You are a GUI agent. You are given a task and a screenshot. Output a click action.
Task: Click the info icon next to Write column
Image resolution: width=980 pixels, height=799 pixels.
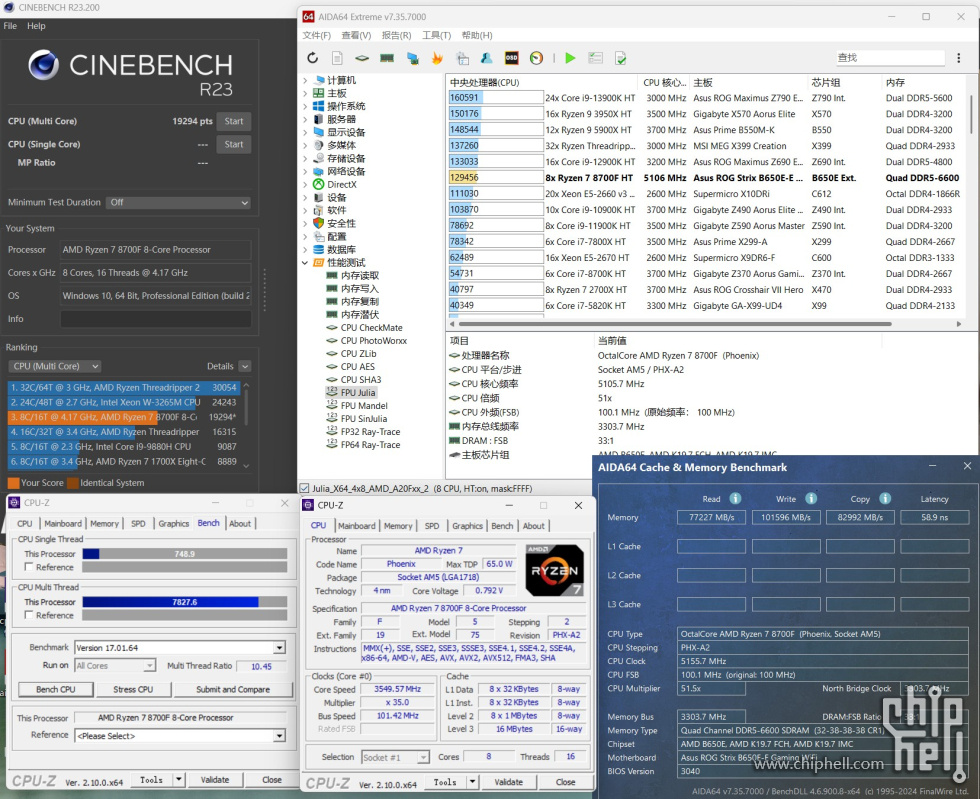(x=811, y=498)
